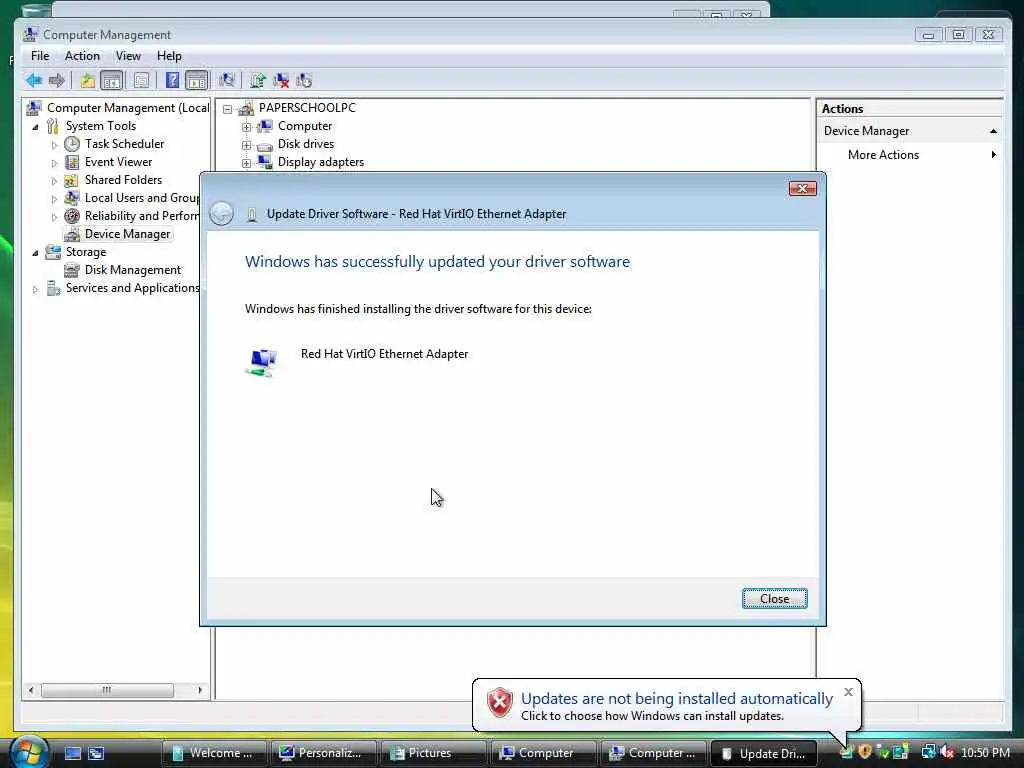
Task: Click the Update Driver Software toolbar icon
Action: pos(258,80)
